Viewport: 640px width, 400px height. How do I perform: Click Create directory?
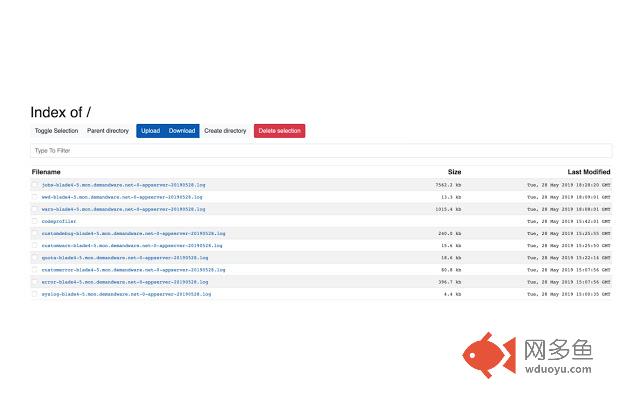[225, 131]
